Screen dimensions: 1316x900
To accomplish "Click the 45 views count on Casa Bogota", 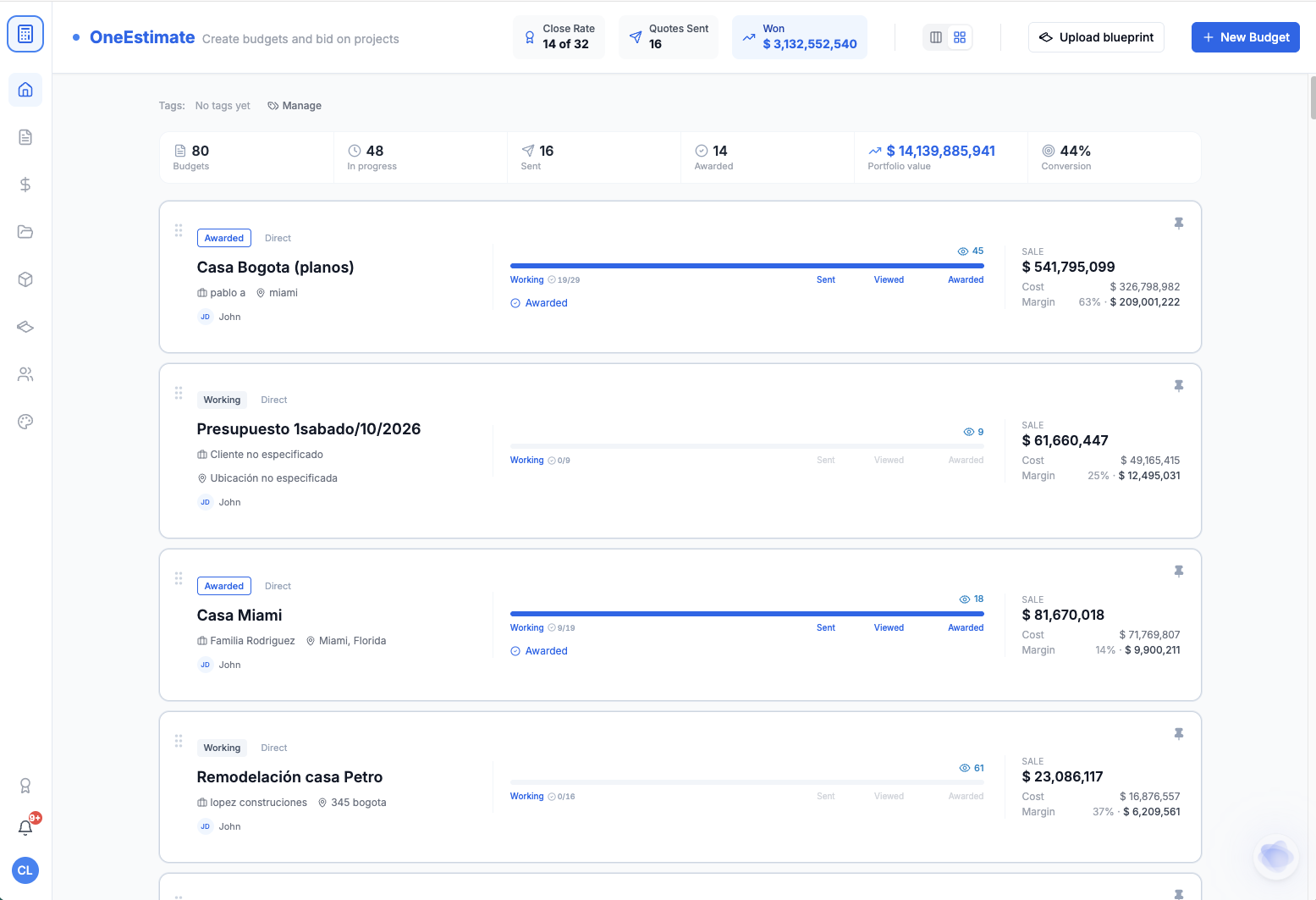I will click(971, 251).
